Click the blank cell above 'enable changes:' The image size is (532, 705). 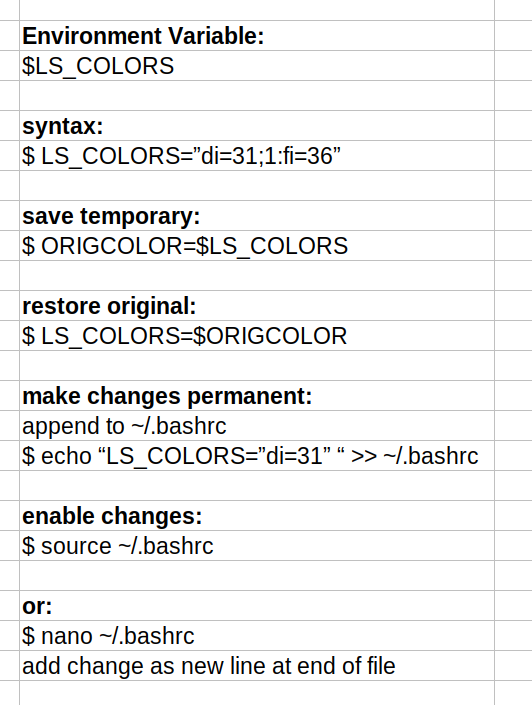coord(257,485)
